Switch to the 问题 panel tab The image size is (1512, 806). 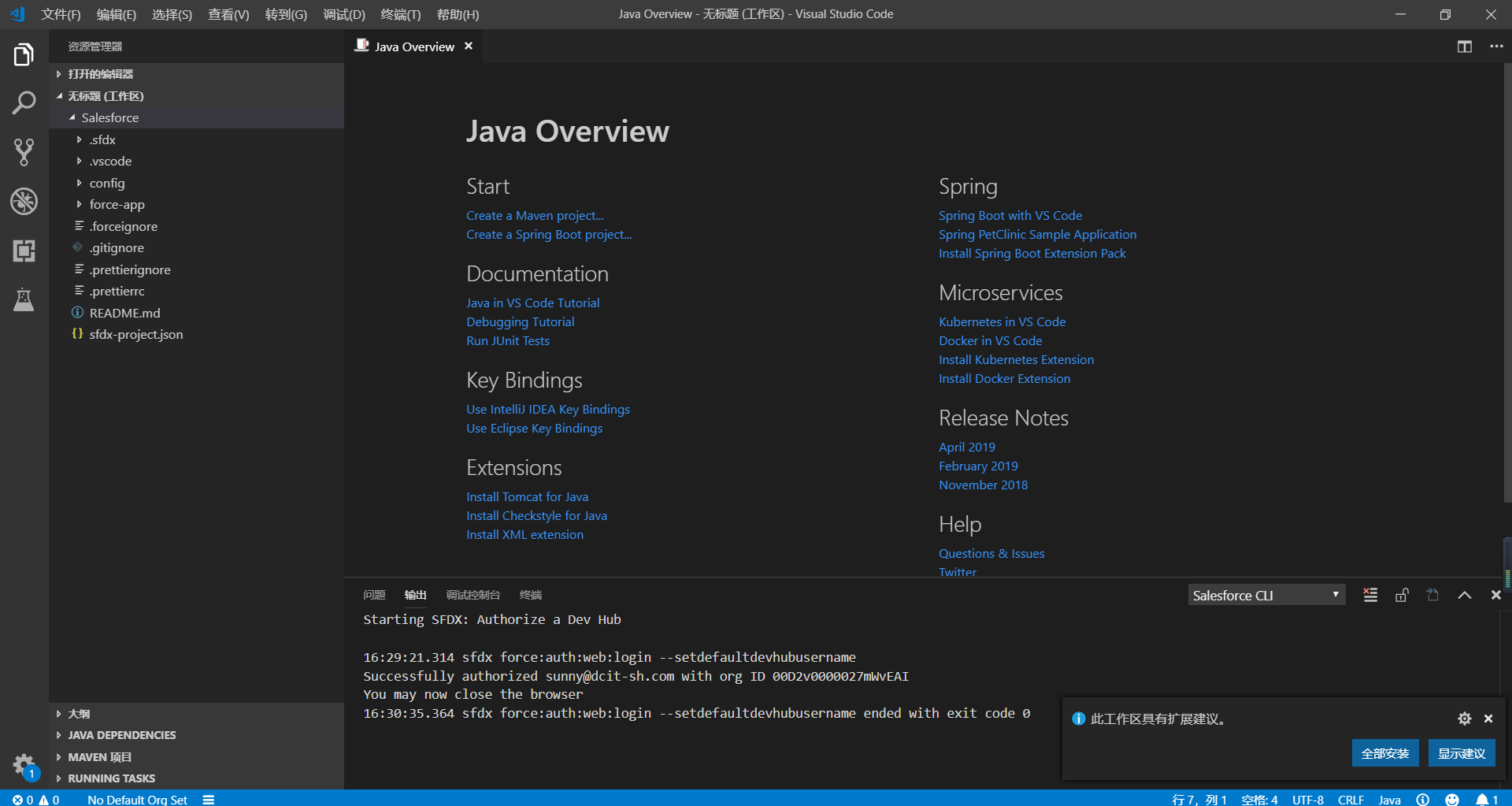374,595
